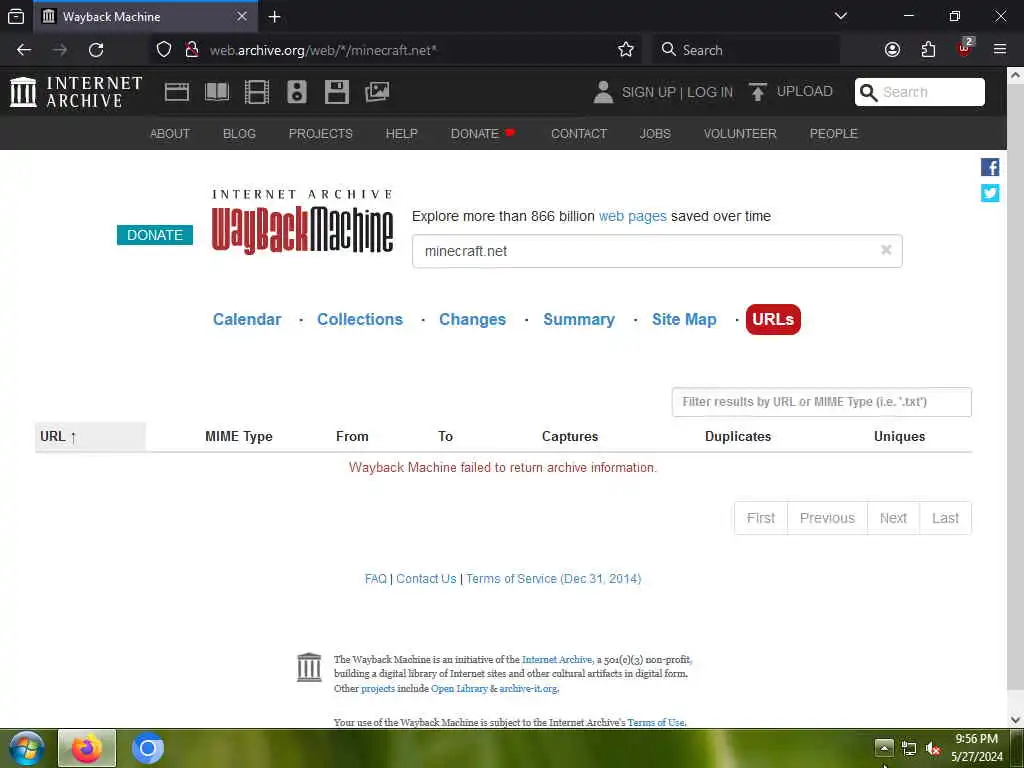Open the VOLUNTEER menu item
The width and height of the screenshot is (1024, 768).
tap(740, 133)
